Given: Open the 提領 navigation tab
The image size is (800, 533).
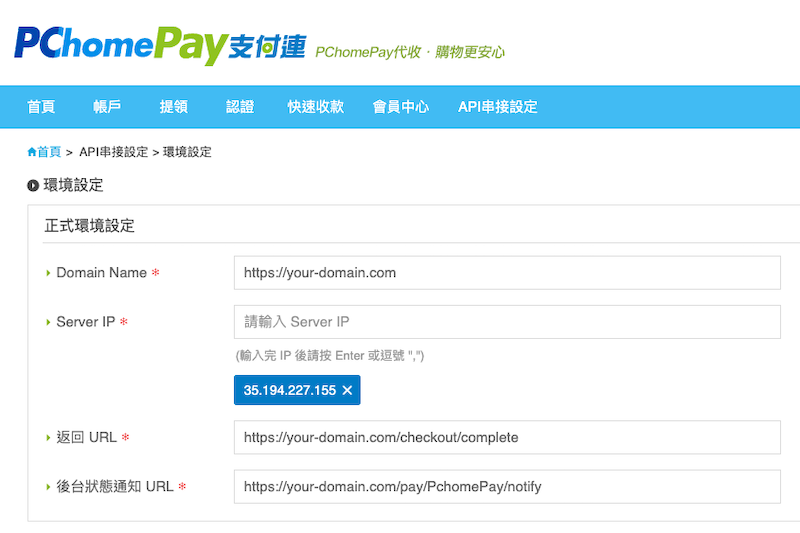Looking at the screenshot, I should [173, 107].
